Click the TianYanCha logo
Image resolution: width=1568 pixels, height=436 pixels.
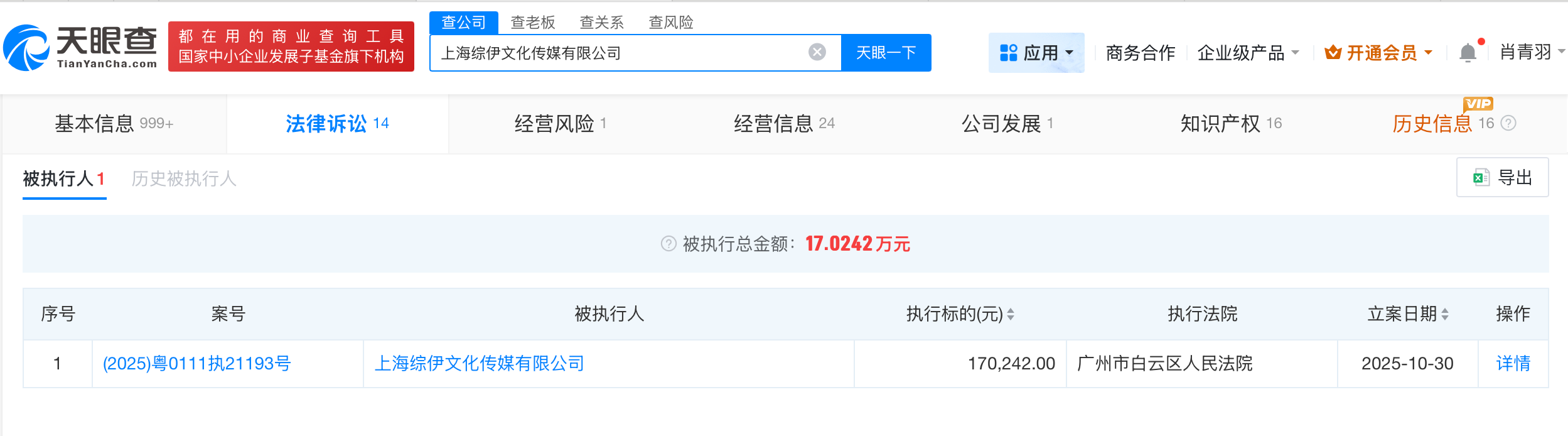80,47
